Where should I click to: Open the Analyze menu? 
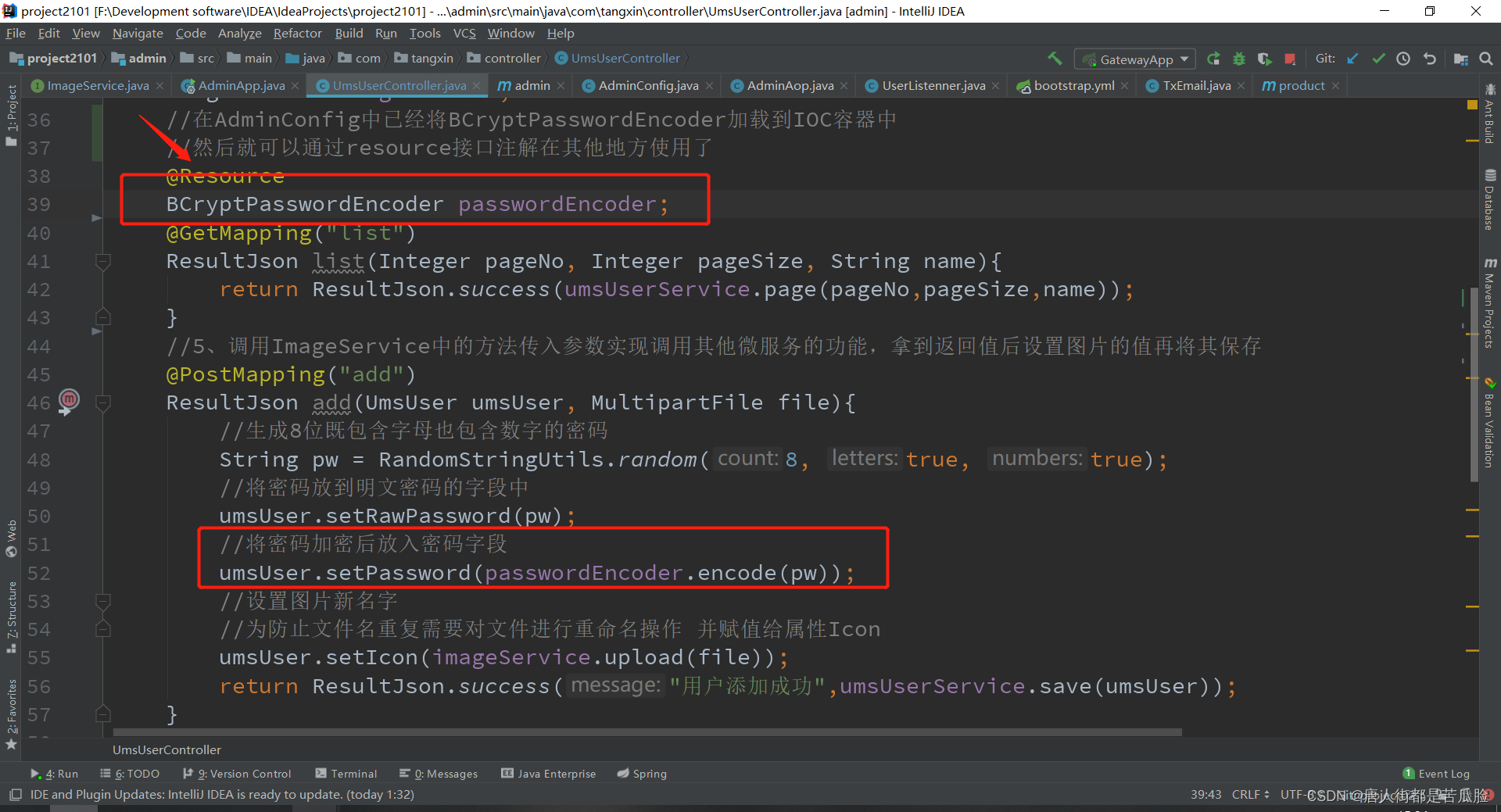(239, 34)
